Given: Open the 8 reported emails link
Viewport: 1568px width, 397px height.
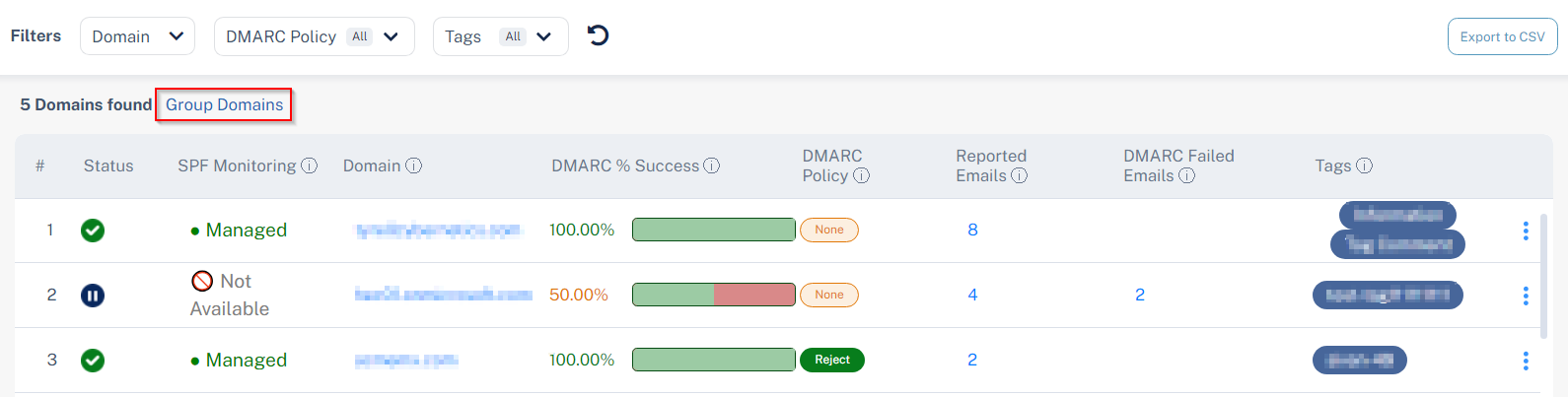Looking at the screenshot, I should (x=972, y=230).
